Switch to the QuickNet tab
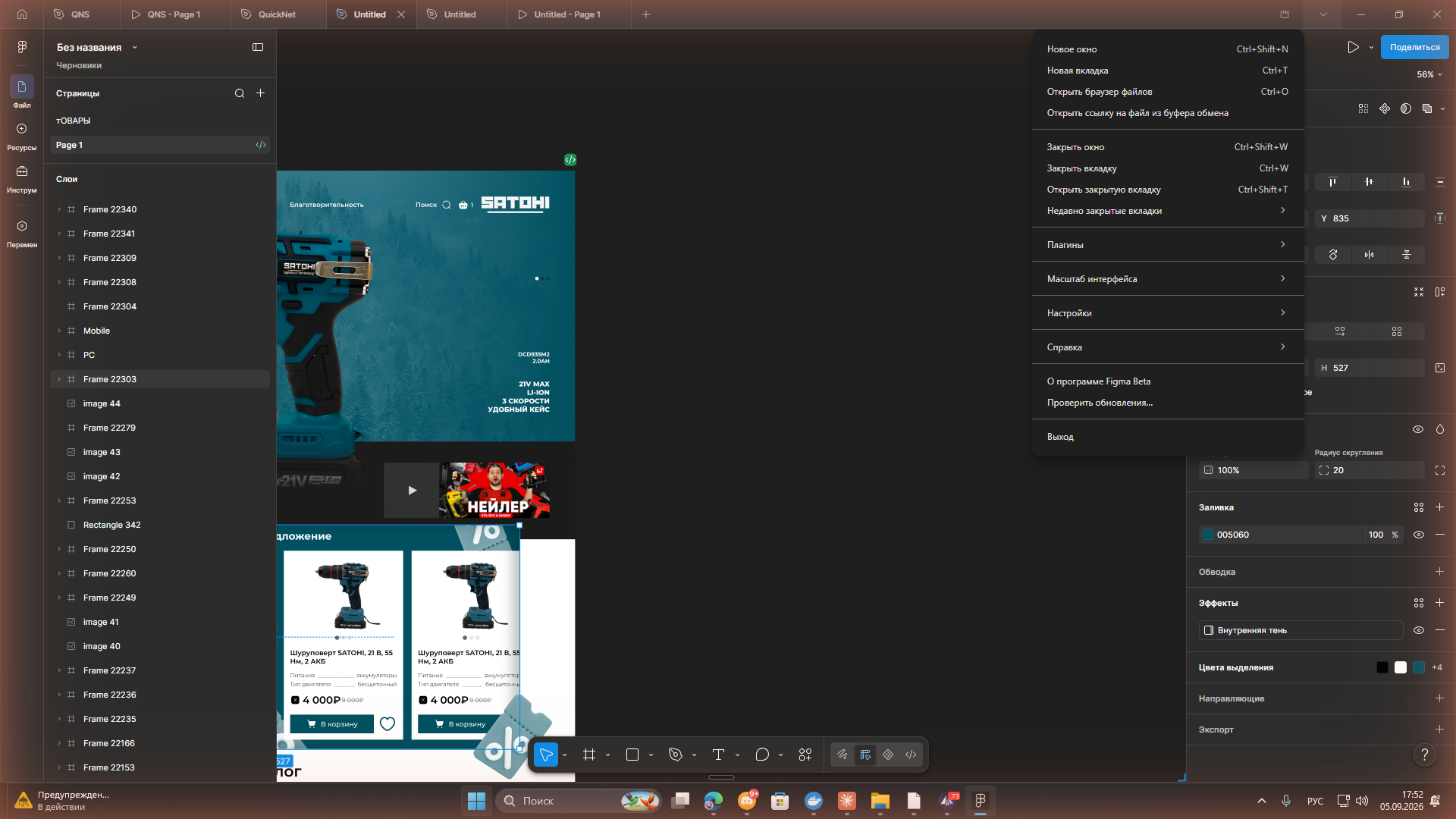The width and height of the screenshot is (1456, 819). [x=277, y=14]
